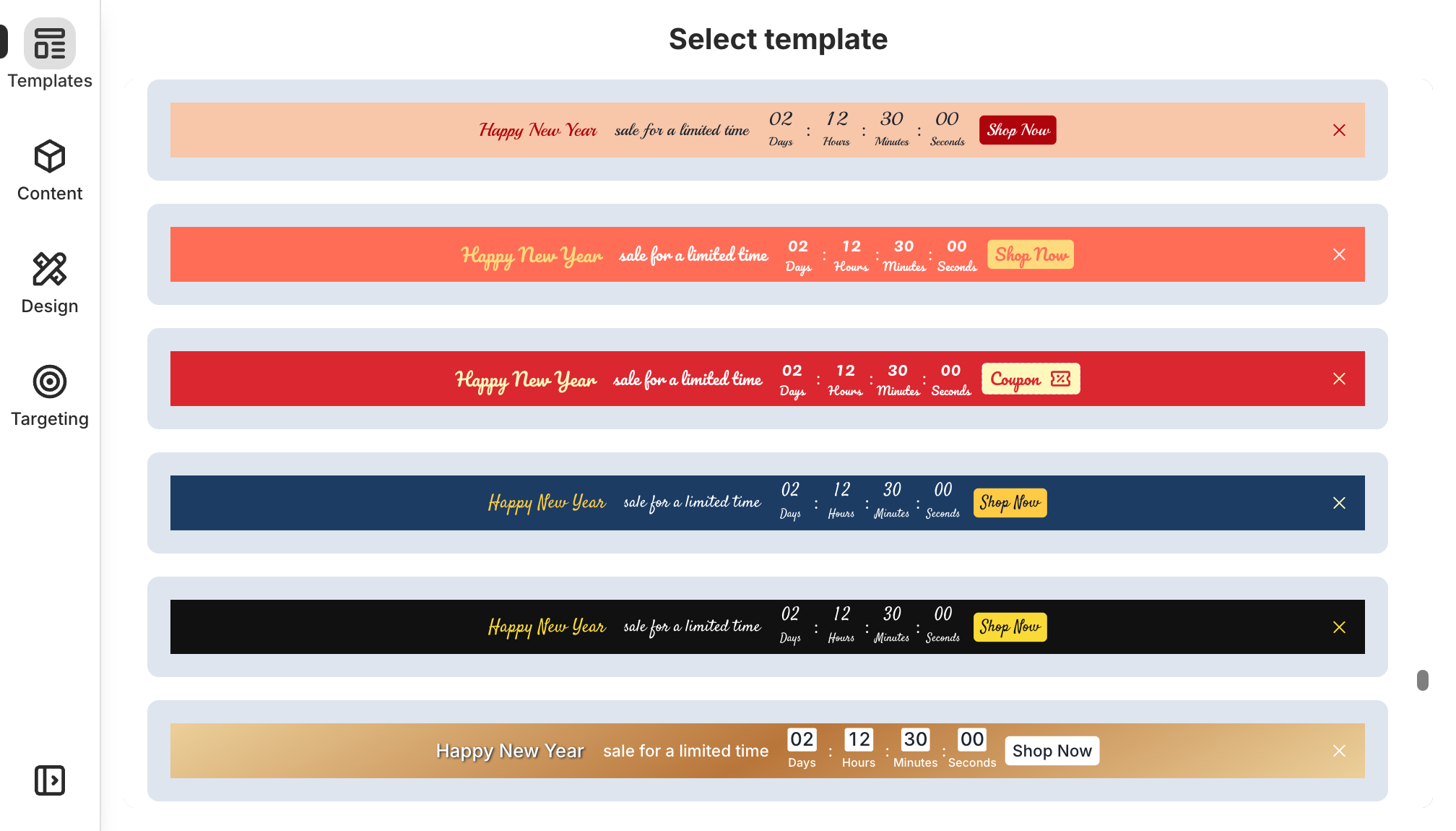Click 'sale for a limited time' on coral banner
This screenshot has width=1456, height=831.
click(693, 254)
